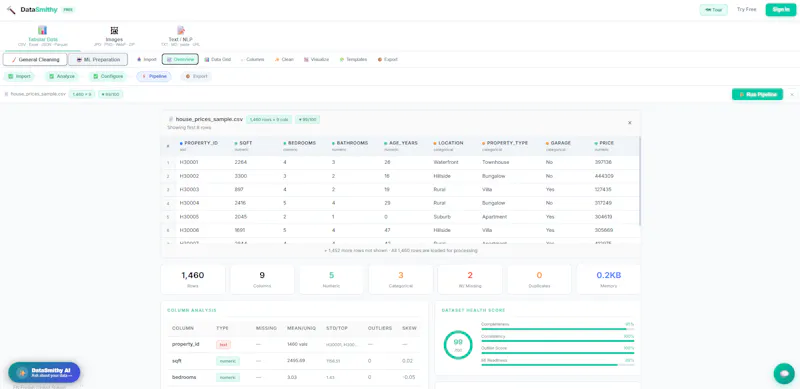This screenshot has height=389, width=800.
Task: Dismiss the file bar with the X beside Run Pipeline
Action: click(792, 94)
